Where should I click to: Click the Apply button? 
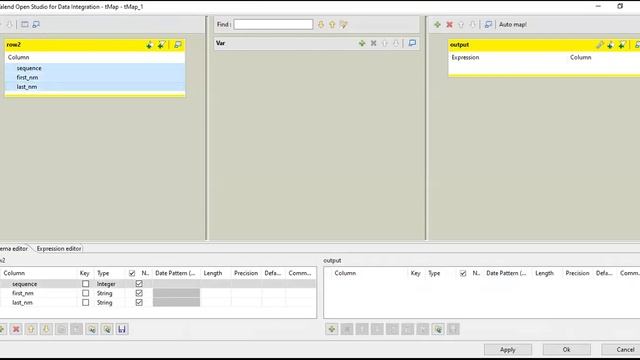click(x=508, y=350)
